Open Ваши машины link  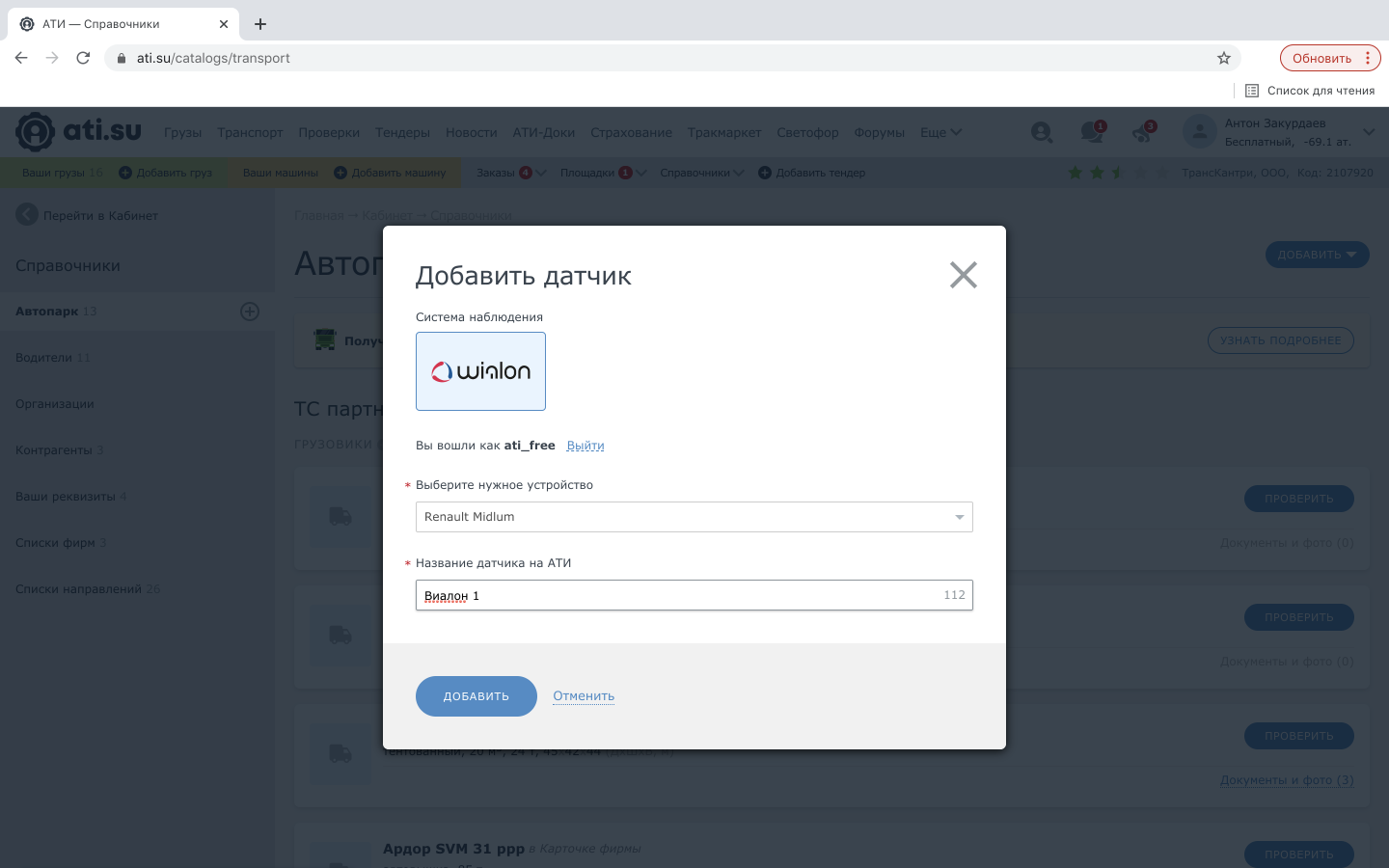(280, 173)
